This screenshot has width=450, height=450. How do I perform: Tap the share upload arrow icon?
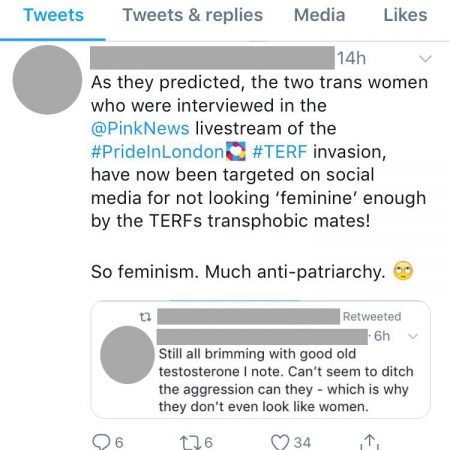click(369, 442)
